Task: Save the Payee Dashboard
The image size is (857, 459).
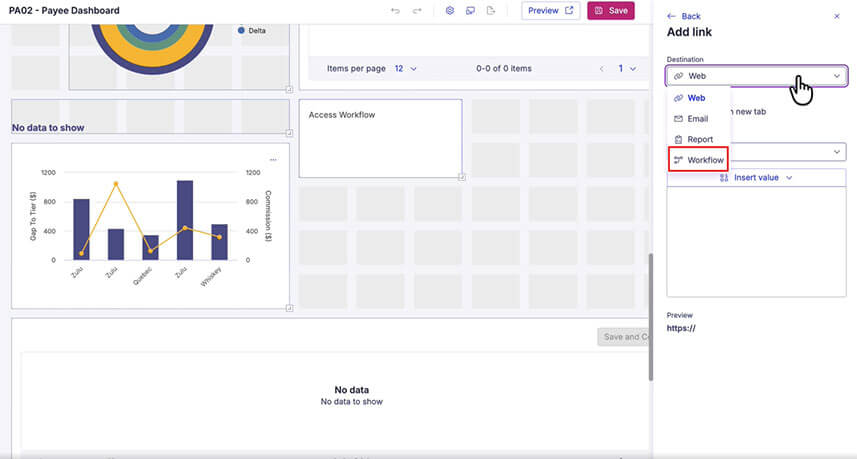Action: pyautogui.click(x=611, y=10)
